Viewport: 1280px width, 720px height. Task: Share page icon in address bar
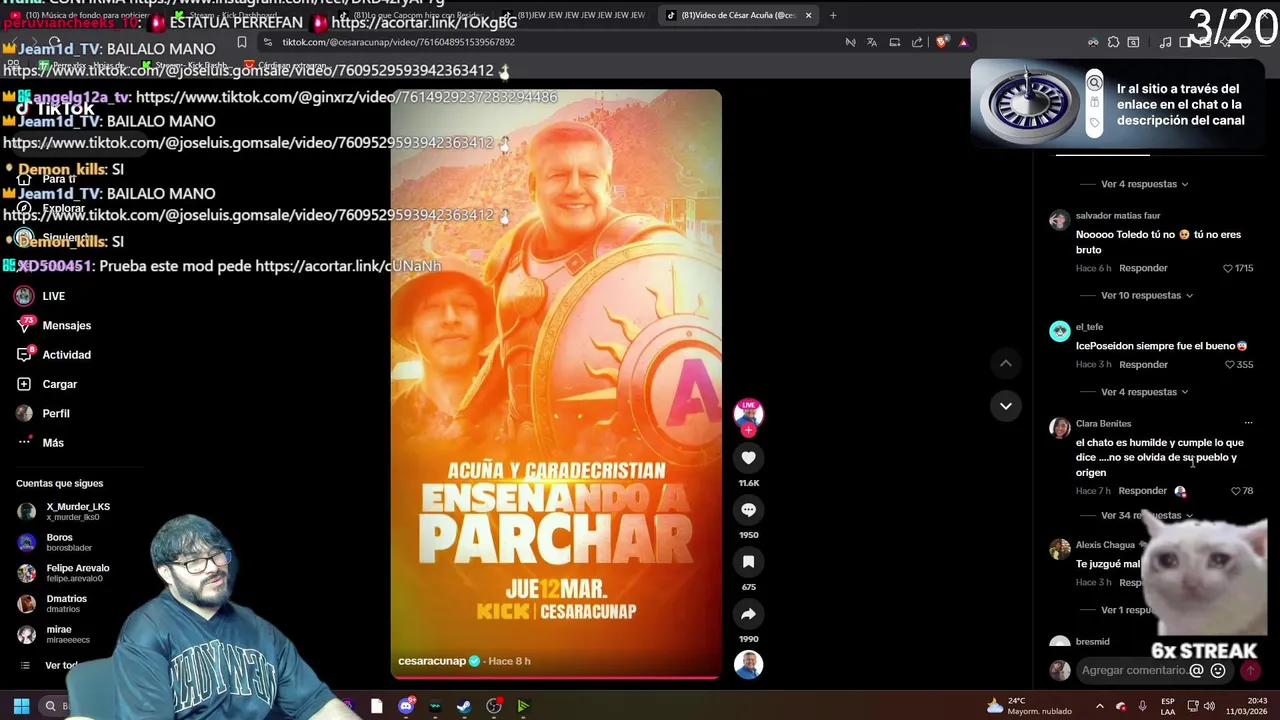tap(917, 42)
